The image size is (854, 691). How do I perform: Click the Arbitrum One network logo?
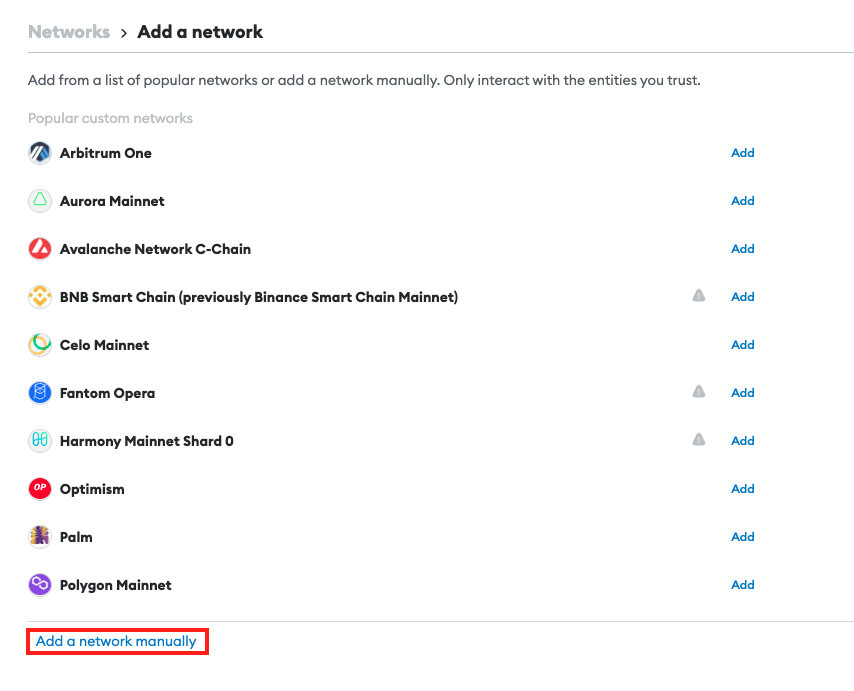click(39, 153)
